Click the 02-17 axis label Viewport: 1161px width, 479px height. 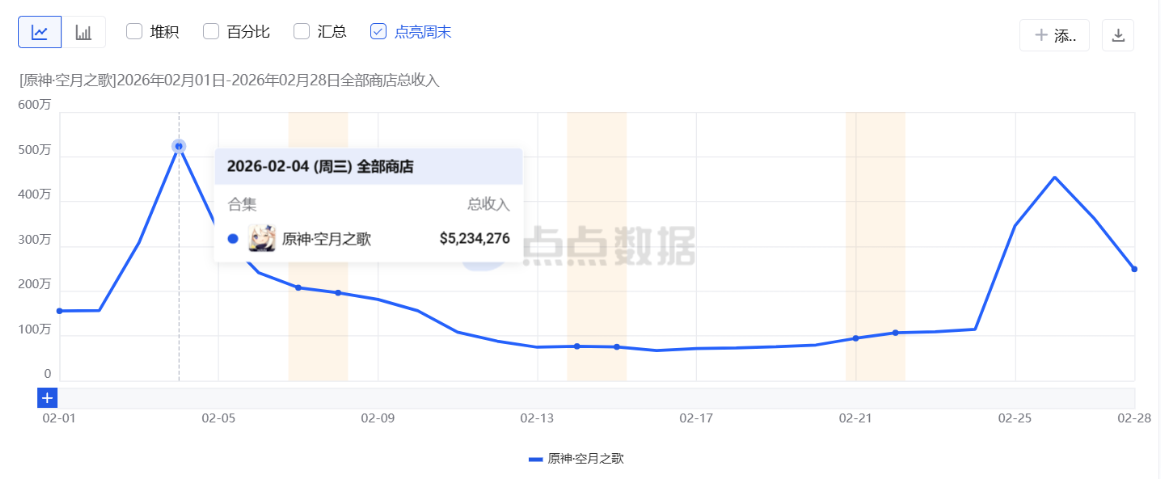click(x=696, y=418)
